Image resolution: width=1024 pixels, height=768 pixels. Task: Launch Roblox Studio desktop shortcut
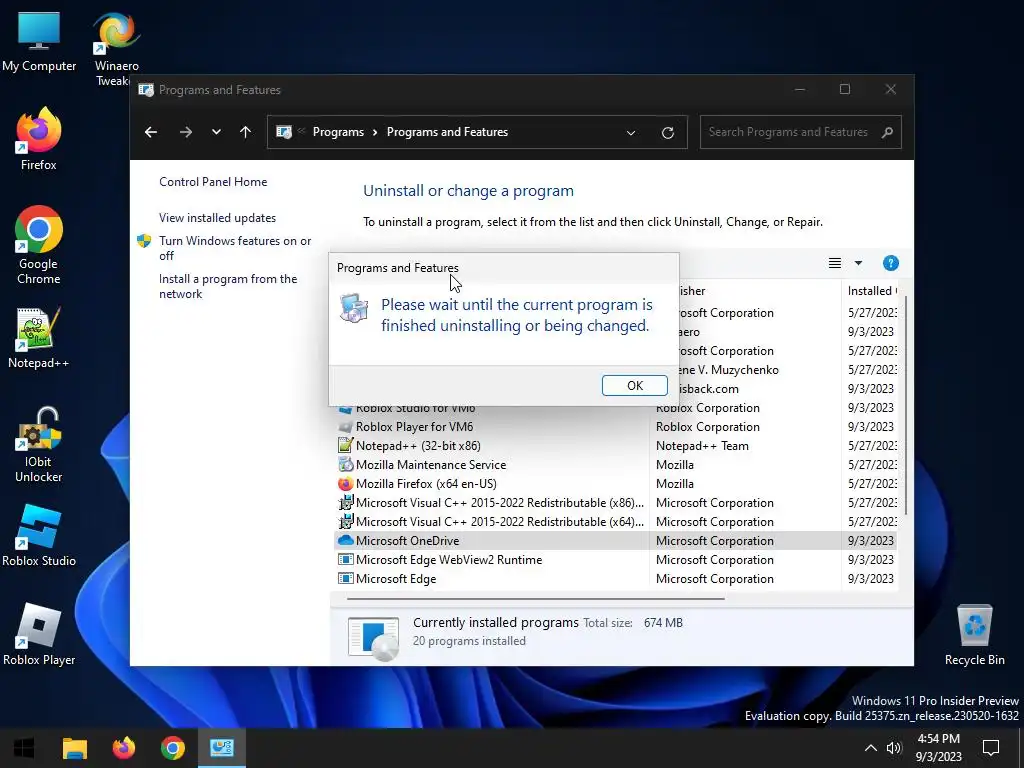pyautogui.click(x=39, y=536)
